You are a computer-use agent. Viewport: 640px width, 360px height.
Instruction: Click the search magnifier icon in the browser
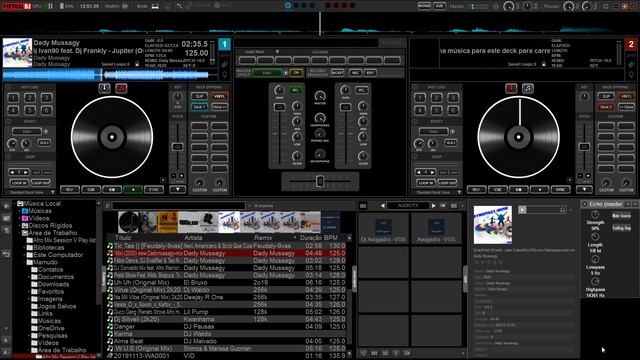click(108, 206)
